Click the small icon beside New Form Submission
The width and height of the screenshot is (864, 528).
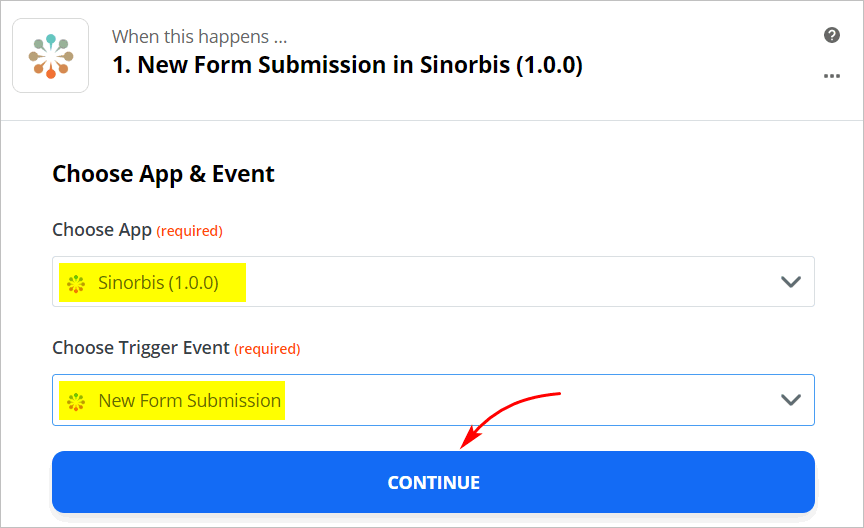76,401
